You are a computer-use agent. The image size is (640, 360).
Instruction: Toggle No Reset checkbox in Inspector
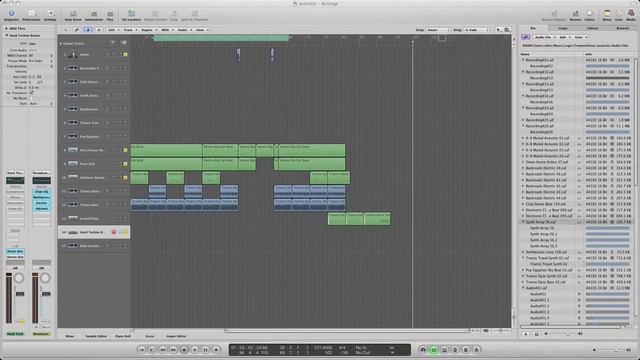point(31,98)
